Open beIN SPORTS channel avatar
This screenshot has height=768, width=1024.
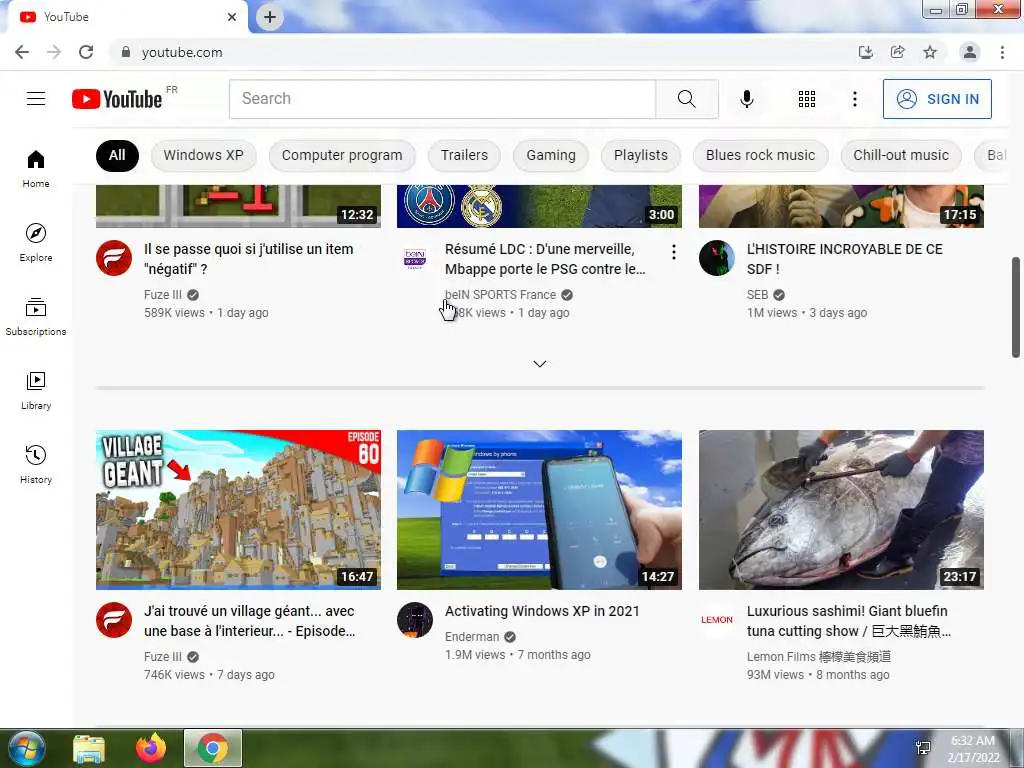pos(415,258)
